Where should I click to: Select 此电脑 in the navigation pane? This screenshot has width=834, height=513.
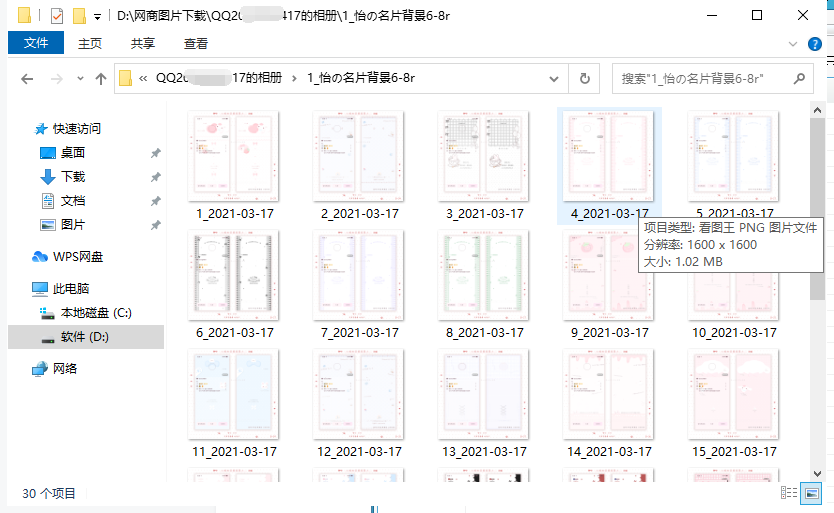[x=71, y=288]
